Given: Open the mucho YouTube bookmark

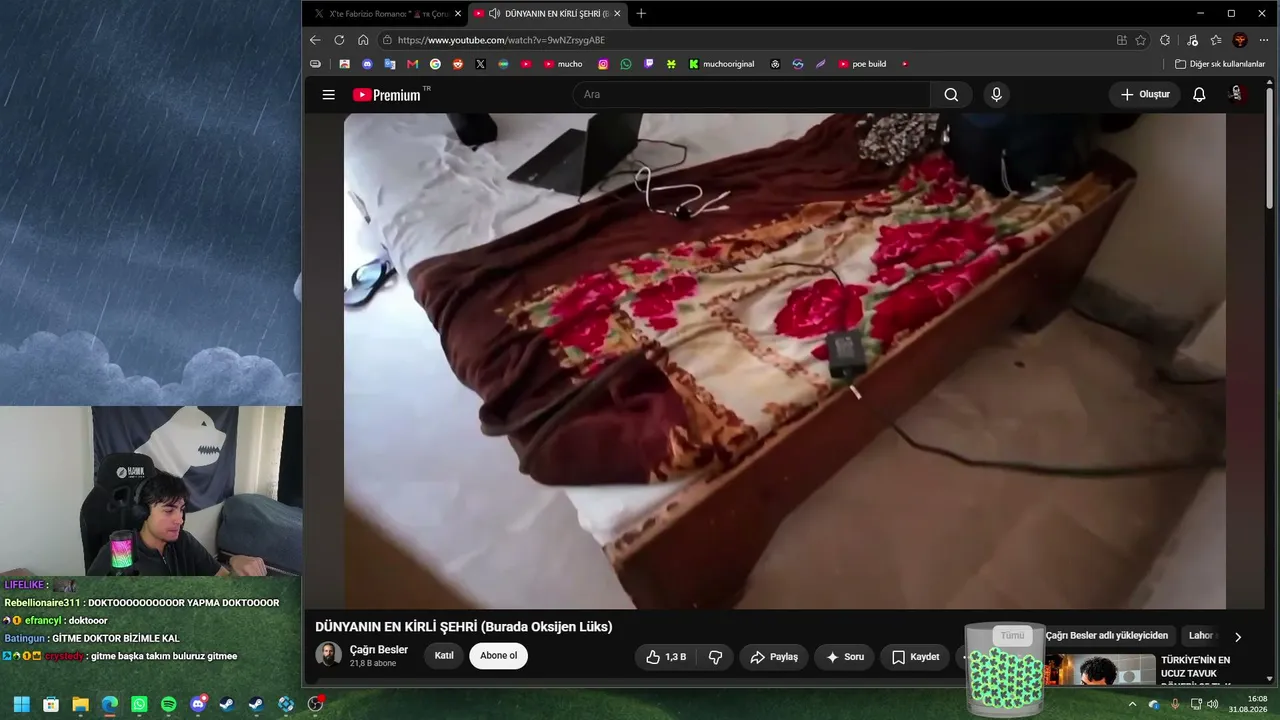Looking at the screenshot, I should click(563, 64).
